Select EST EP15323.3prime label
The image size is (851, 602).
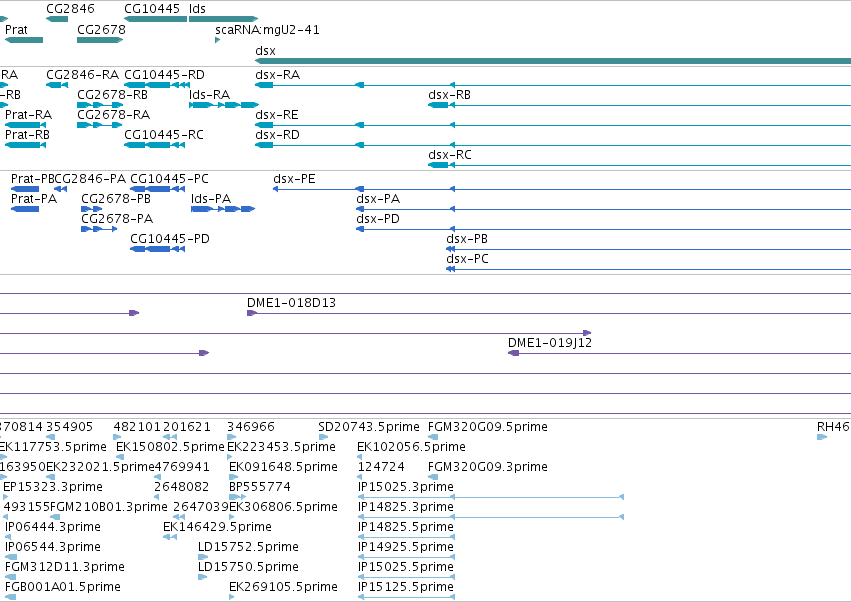pyautogui.click(x=53, y=487)
